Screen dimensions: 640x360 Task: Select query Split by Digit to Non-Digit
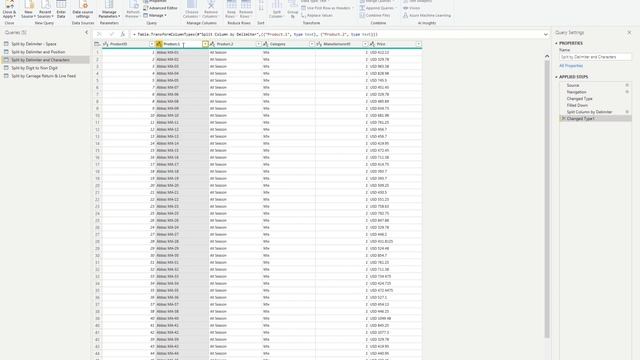(x=45, y=68)
